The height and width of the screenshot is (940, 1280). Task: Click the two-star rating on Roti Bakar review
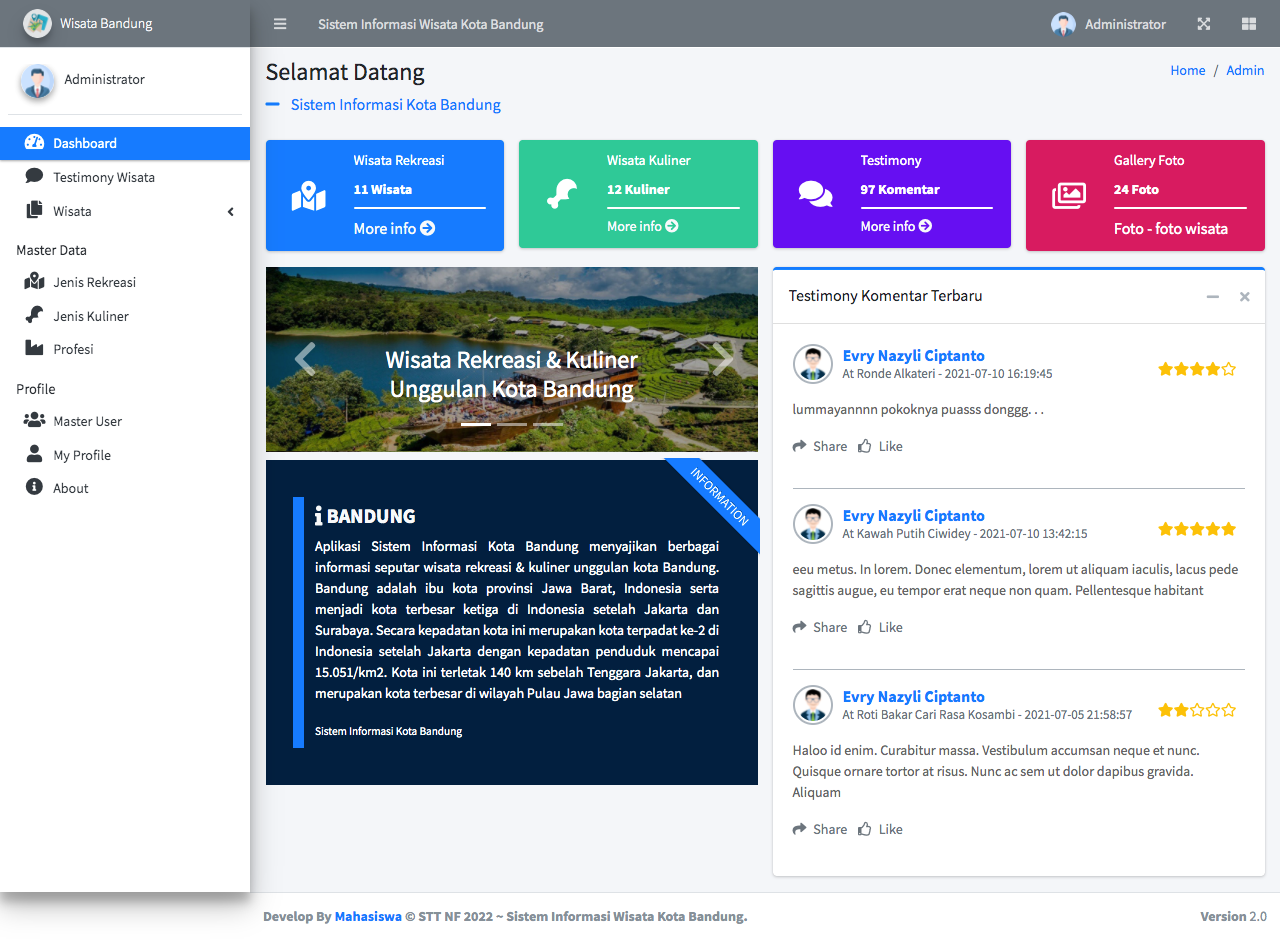(x=1196, y=711)
